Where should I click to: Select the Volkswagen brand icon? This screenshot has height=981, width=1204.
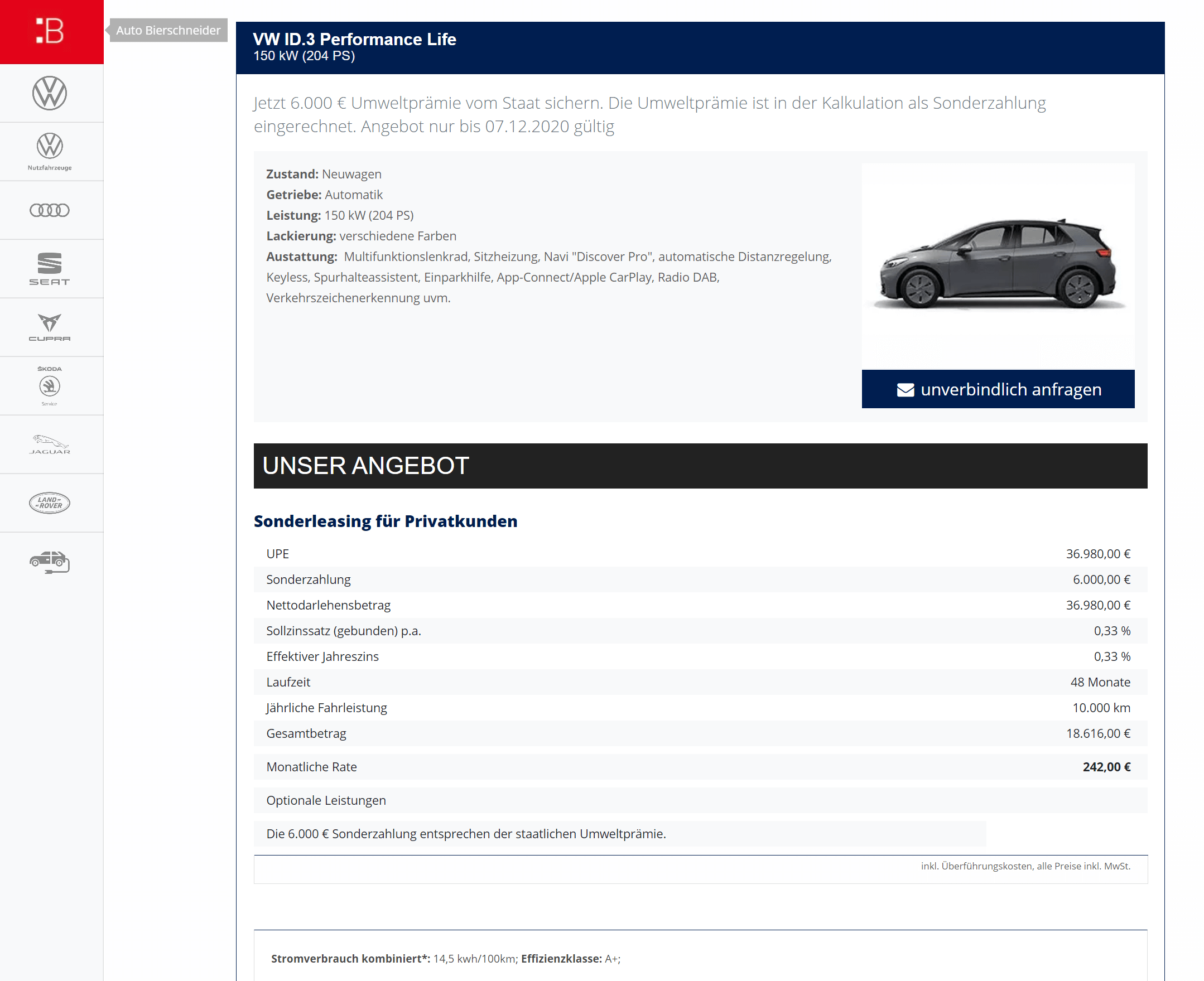coord(50,93)
